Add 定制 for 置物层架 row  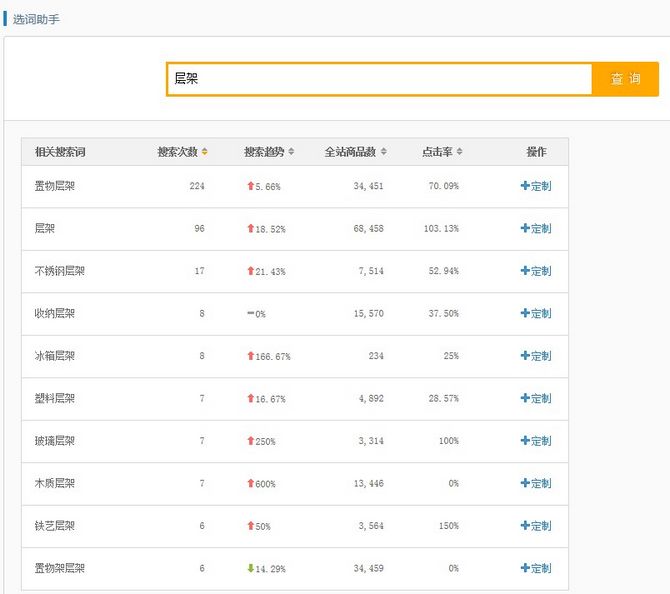pyautogui.click(x=536, y=186)
